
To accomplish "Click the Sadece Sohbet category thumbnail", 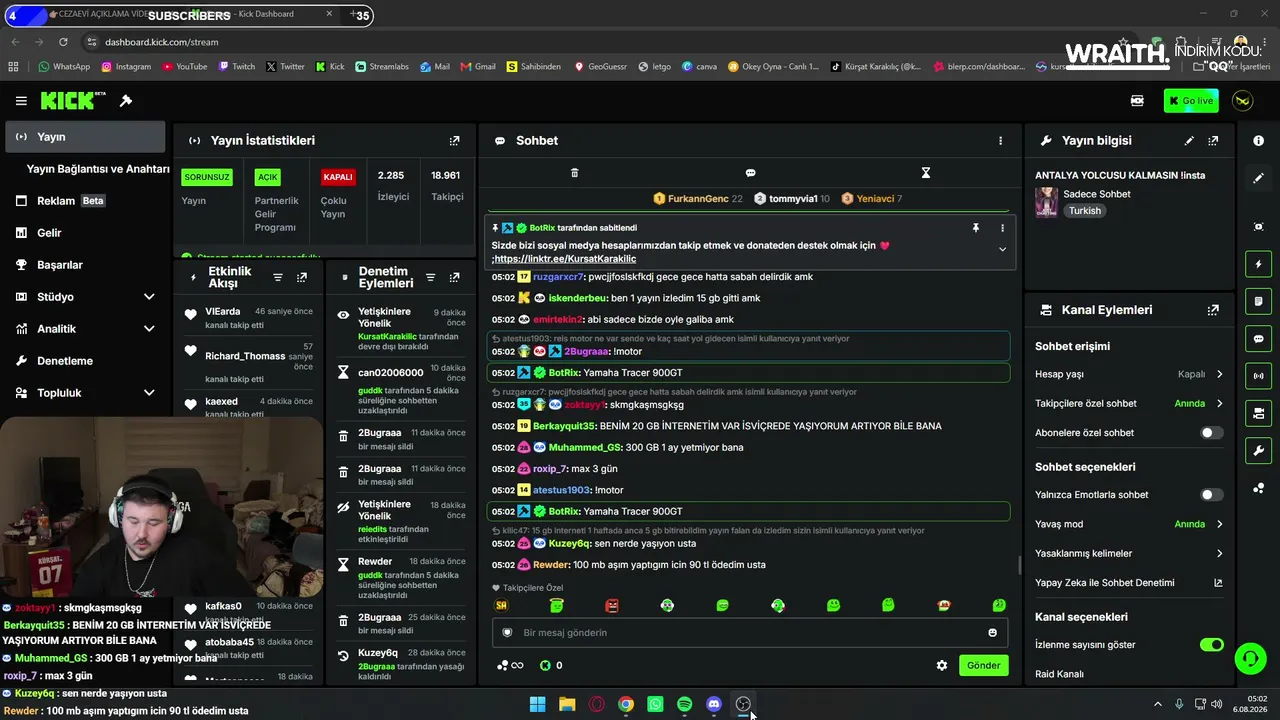I will pyautogui.click(x=1046, y=202).
